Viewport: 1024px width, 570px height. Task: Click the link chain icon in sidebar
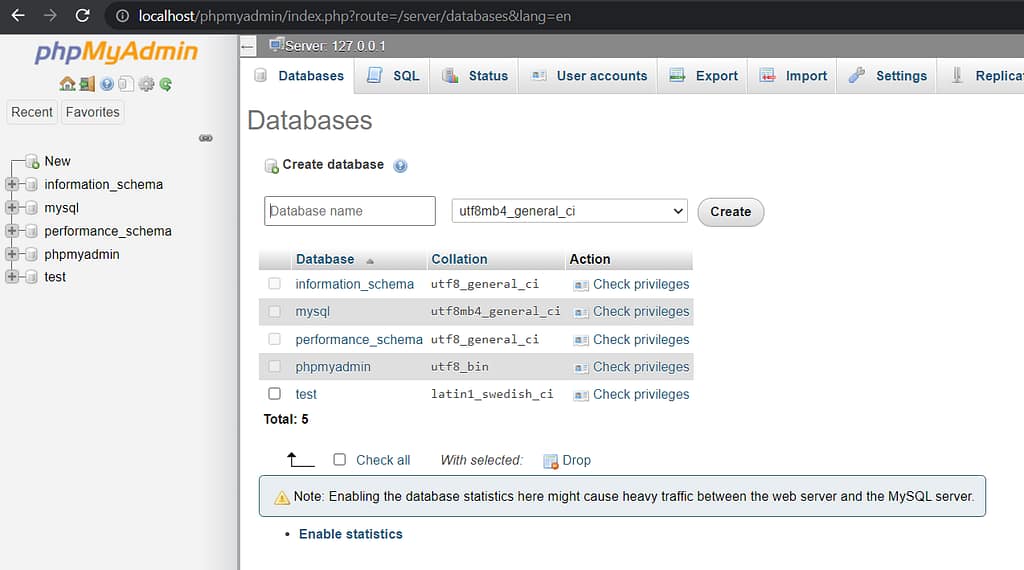(206, 138)
